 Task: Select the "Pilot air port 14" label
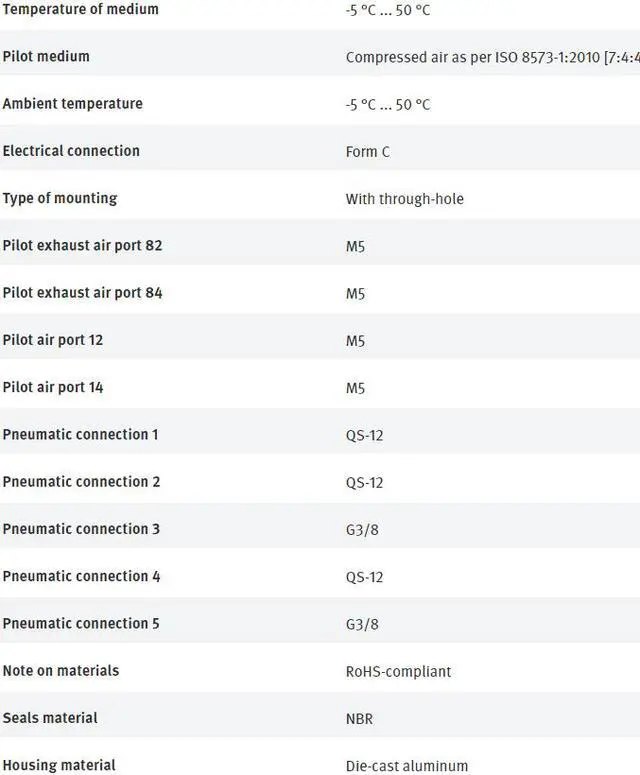pyautogui.click(x=53, y=387)
